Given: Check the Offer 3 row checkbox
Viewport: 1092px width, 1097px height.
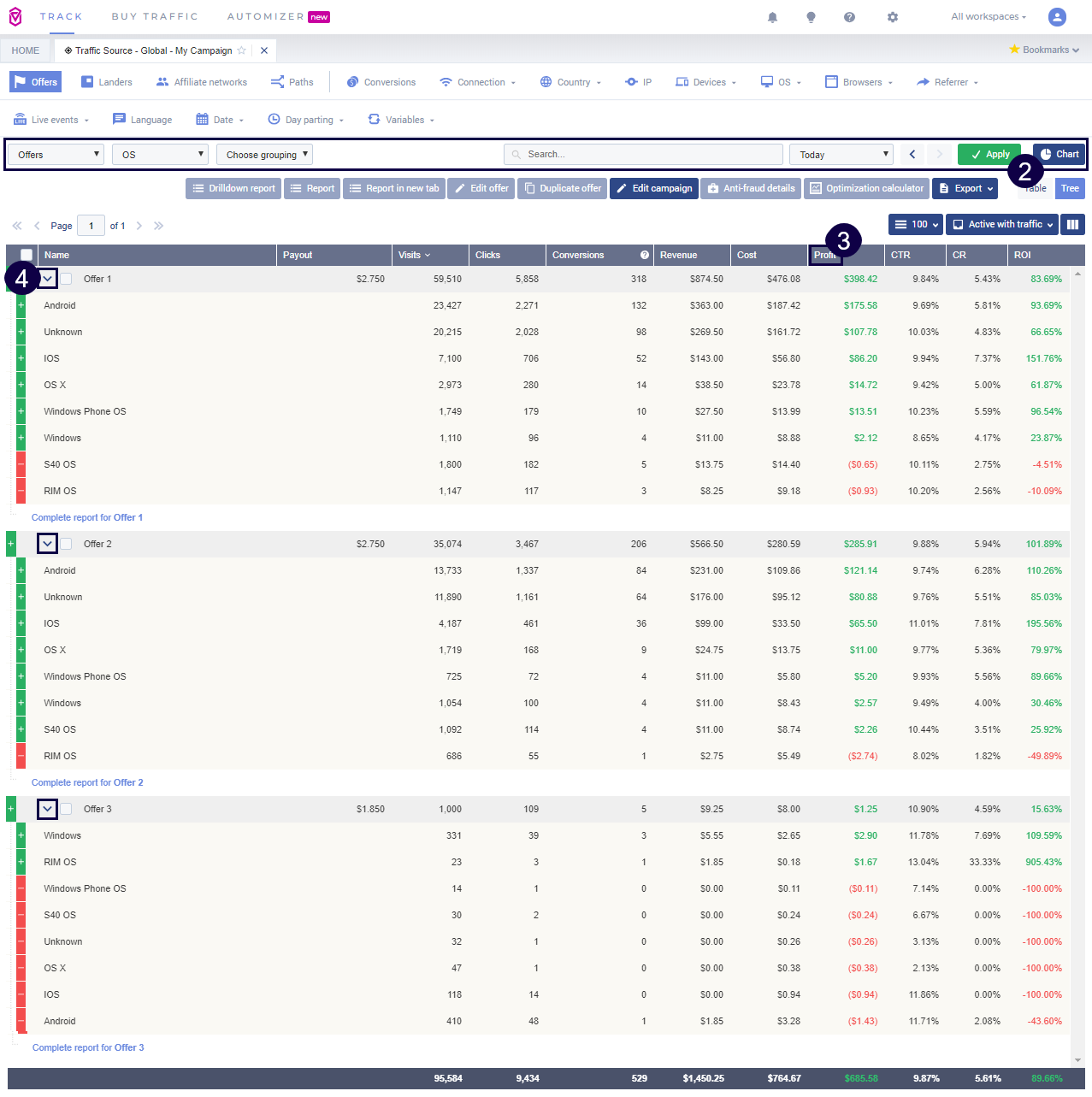Looking at the screenshot, I should pyautogui.click(x=66, y=809).
